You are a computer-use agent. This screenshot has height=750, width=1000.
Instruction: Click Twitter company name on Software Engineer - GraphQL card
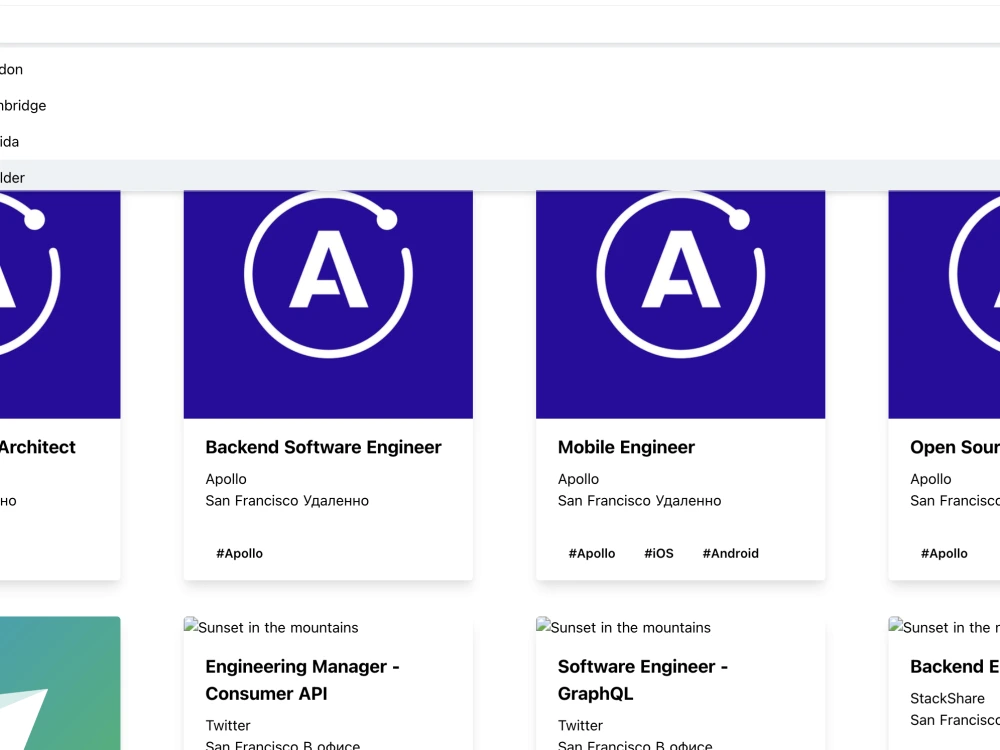(x=580, y=725)
